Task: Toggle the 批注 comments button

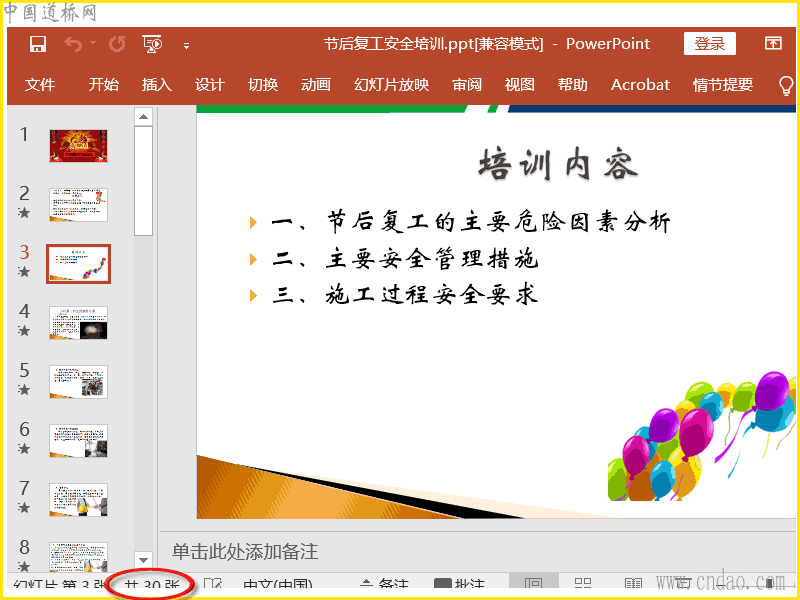Action: [459, 585]
